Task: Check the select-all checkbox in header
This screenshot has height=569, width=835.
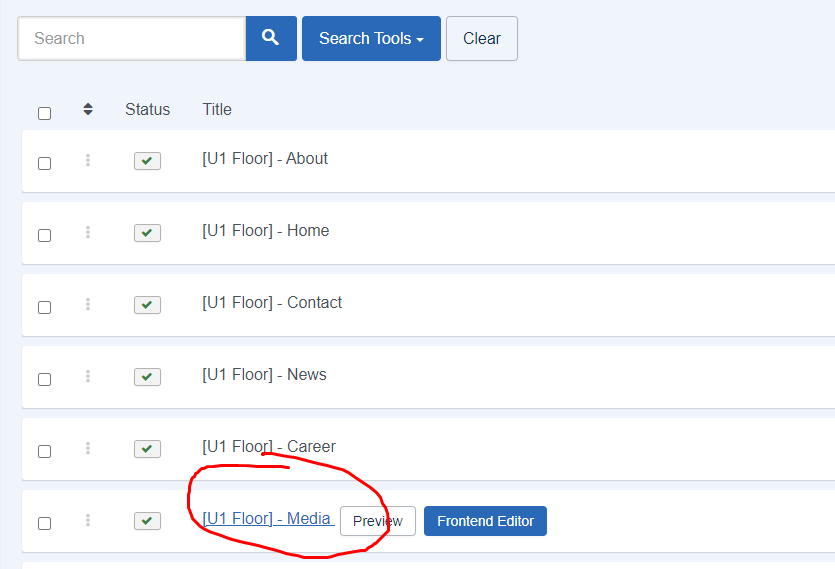Action: [x=45, y=113]
